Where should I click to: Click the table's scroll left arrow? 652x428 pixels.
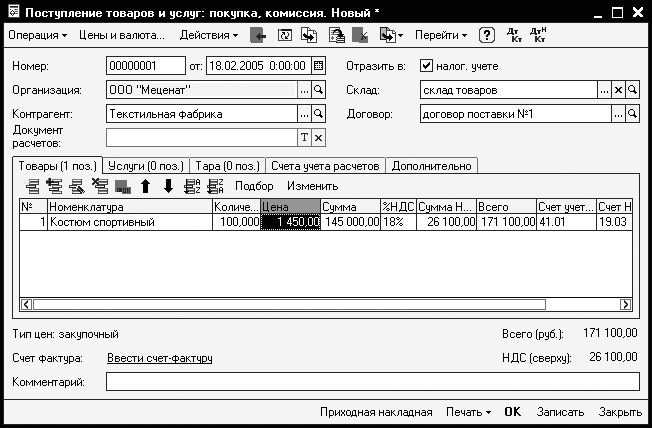[27, 304]
